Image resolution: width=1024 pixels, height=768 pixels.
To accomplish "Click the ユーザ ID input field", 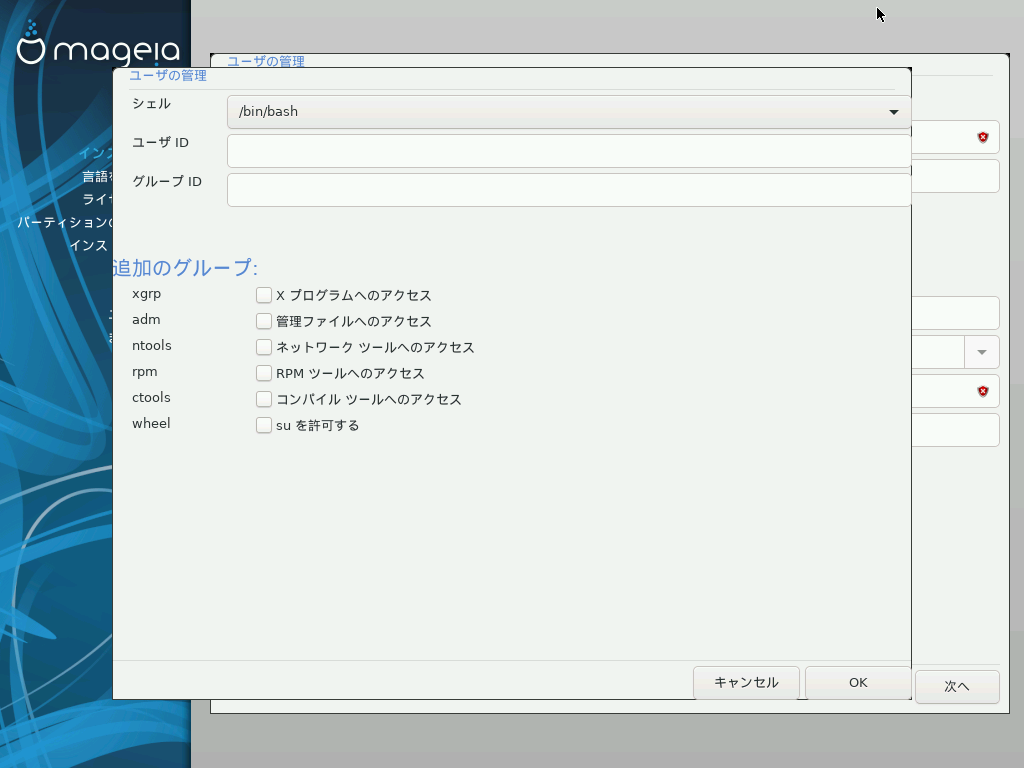I will 569,151.
